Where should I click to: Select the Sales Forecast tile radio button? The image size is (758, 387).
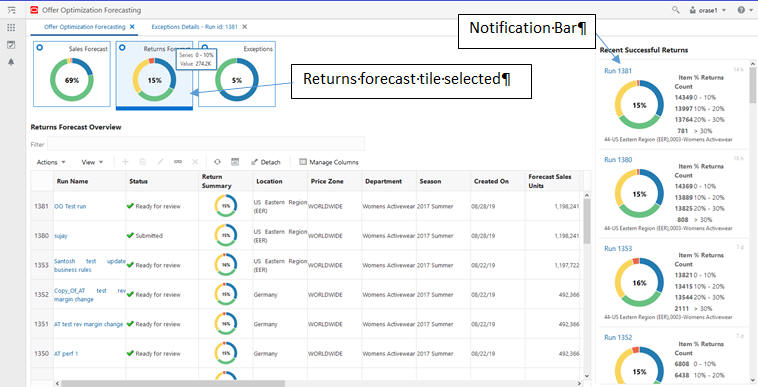[40, 48]
